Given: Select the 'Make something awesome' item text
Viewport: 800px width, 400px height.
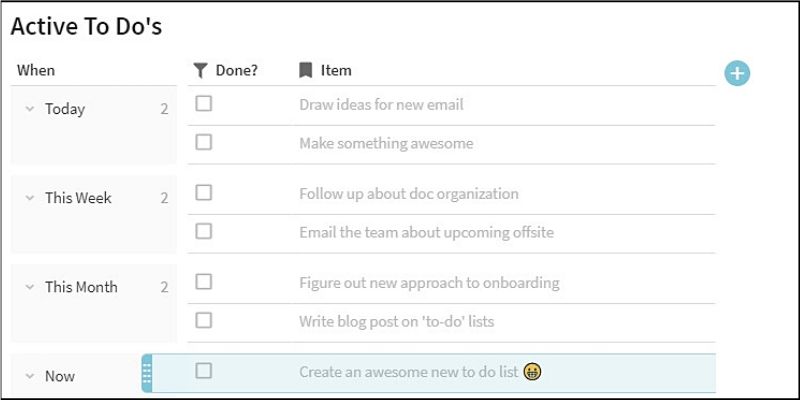Looking at the screenshot, I should (386, 143).
